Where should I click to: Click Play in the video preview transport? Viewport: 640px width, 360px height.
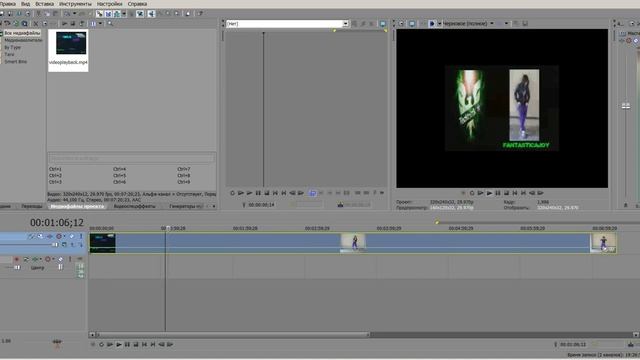click(489, 193)
